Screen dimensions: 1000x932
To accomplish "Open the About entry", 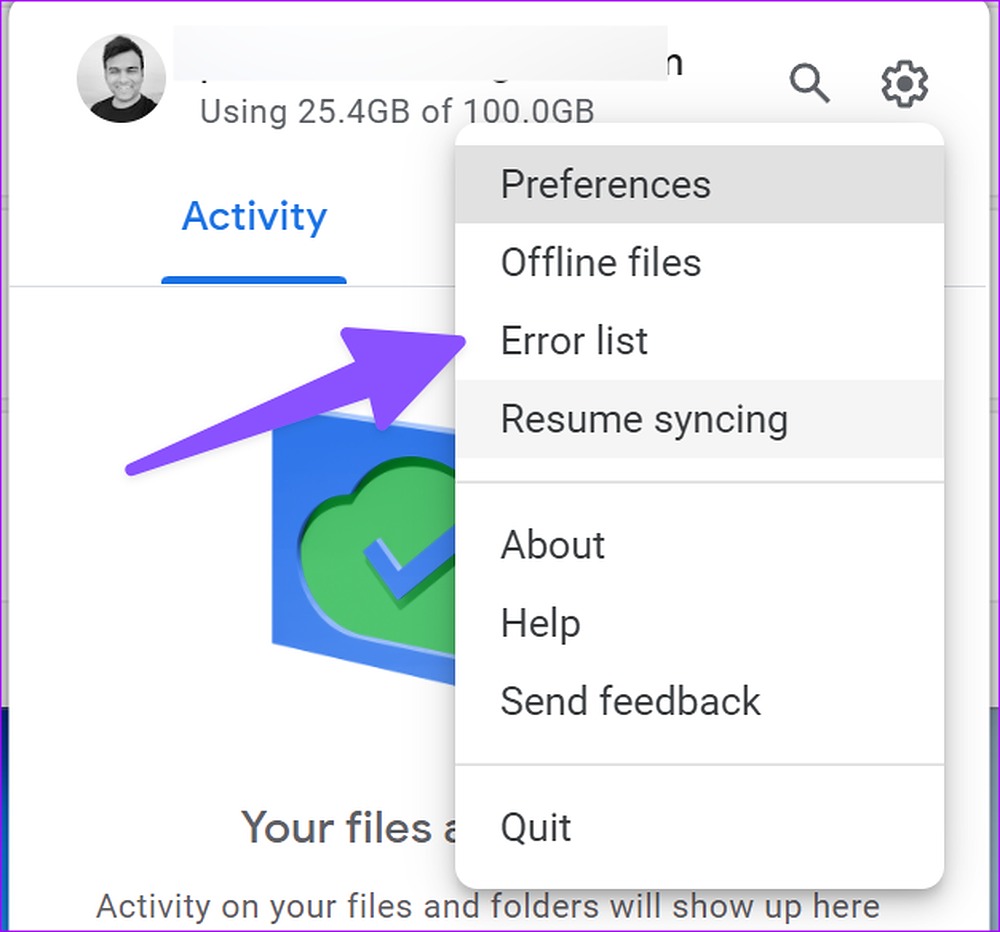I will click(x=699, y=545).
